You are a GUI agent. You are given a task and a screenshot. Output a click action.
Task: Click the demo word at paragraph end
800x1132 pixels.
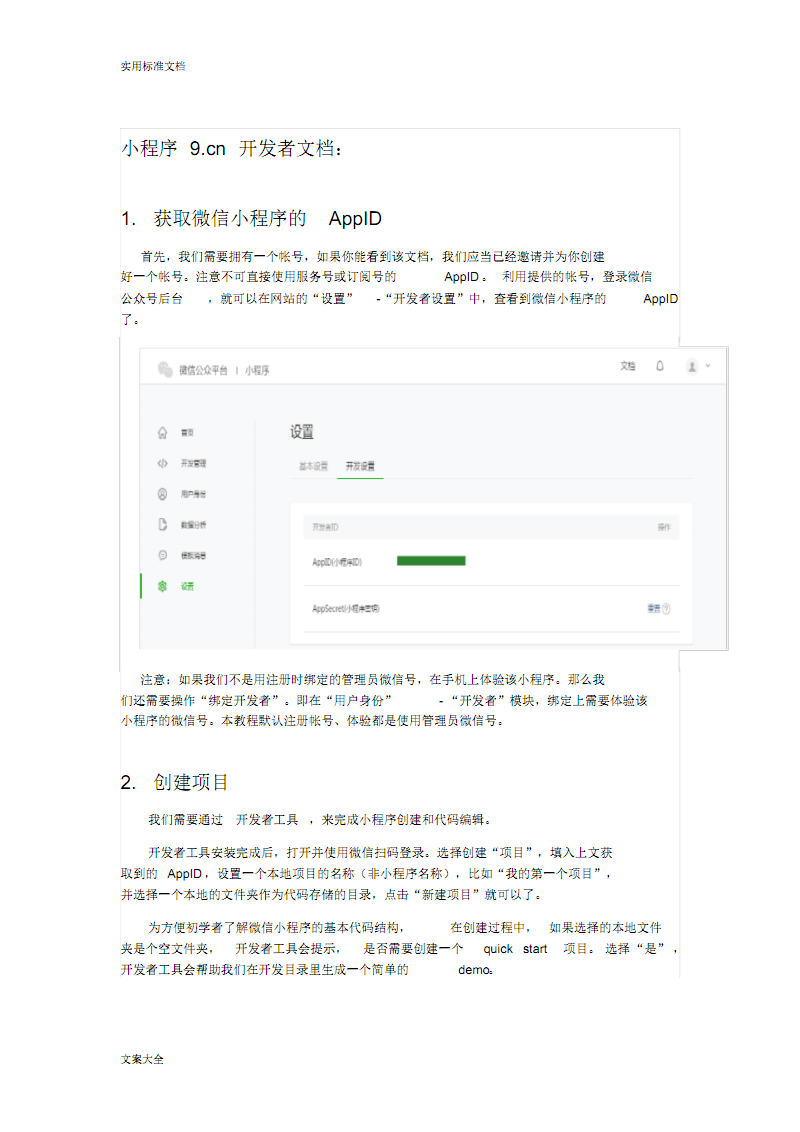pyautogui.click(x=474, y=970)
